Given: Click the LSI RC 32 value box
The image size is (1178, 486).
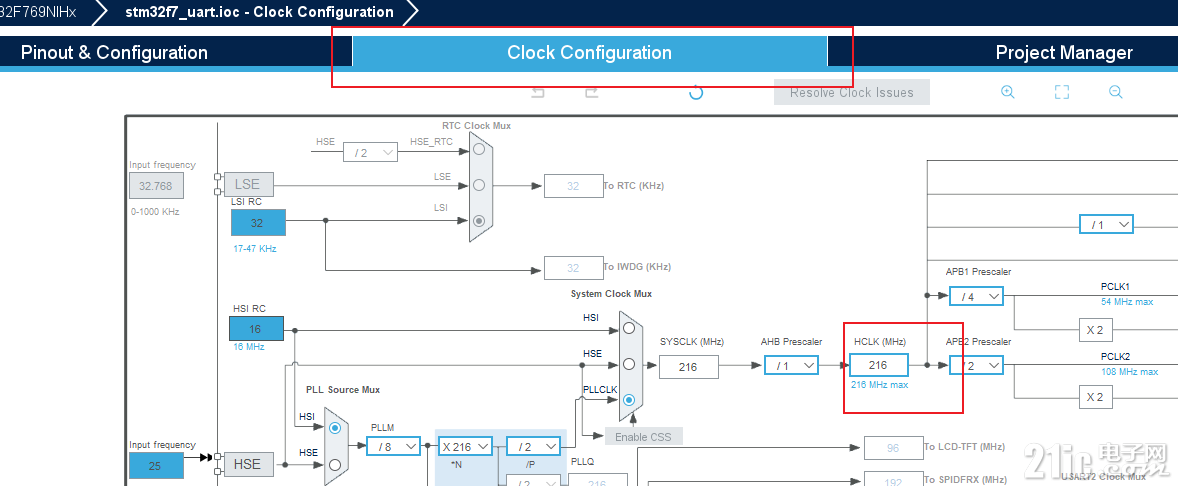Looking at the screenshot, I should point(258,222).
